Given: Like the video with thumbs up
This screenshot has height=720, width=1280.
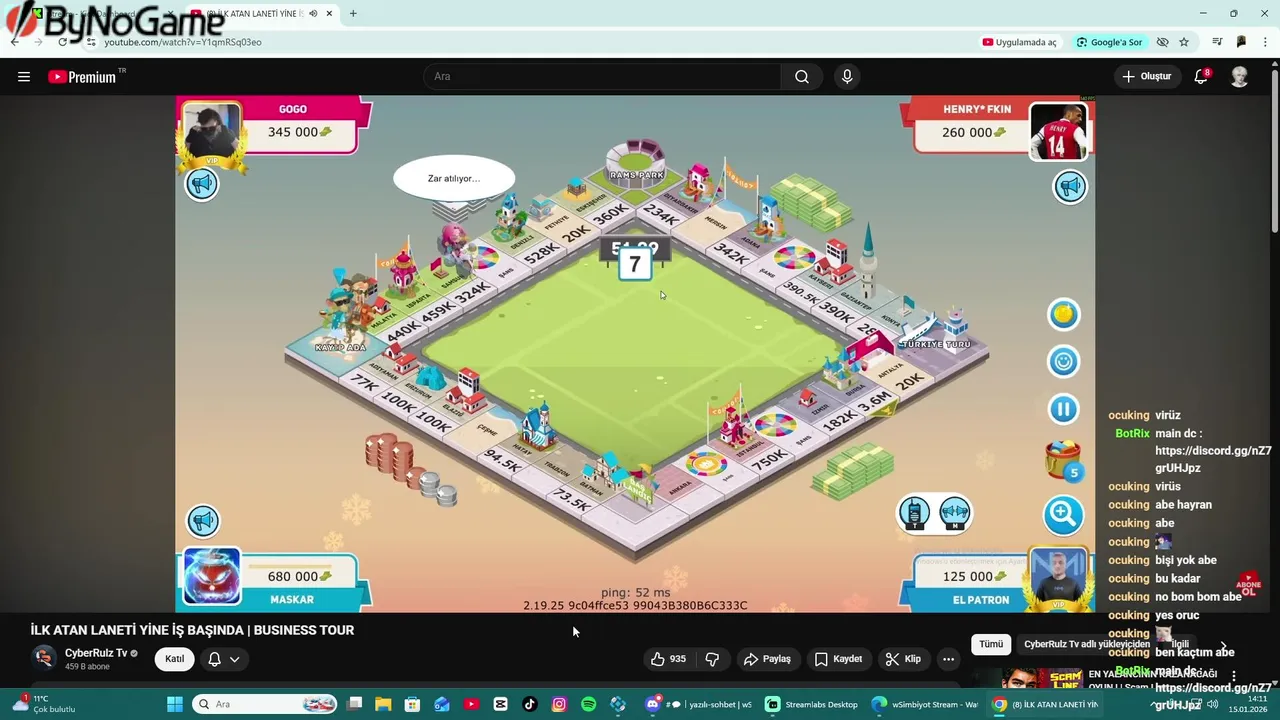Looking at the screenshot, I should point(668,659).
